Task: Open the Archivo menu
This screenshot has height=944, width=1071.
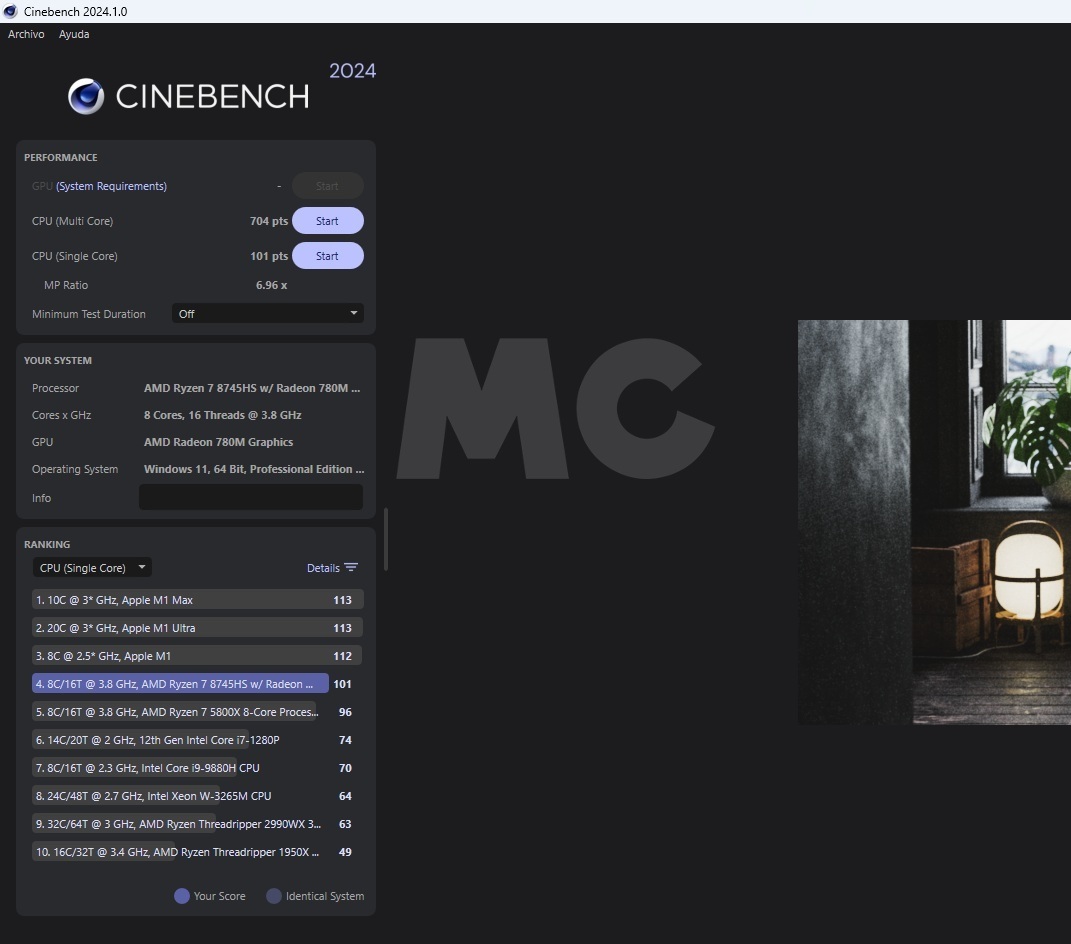Action: click(26, 34)
